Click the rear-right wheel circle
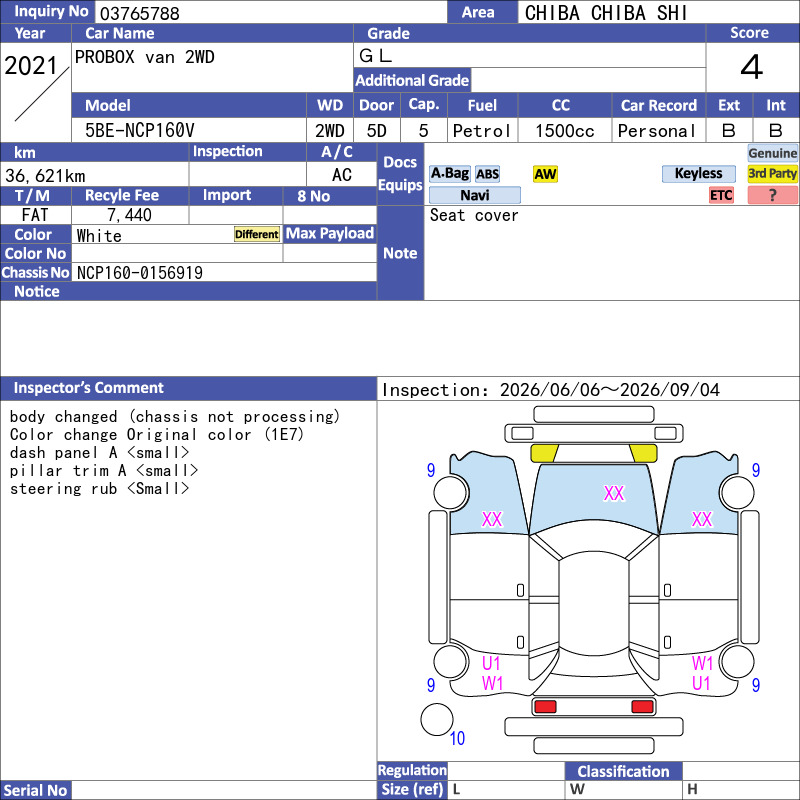Screen dimensions: 800x800 pyautogui.click(x=737, y=662)
